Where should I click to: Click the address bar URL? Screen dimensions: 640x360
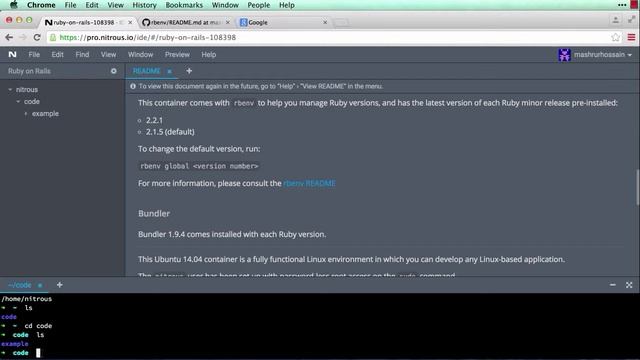147,38
